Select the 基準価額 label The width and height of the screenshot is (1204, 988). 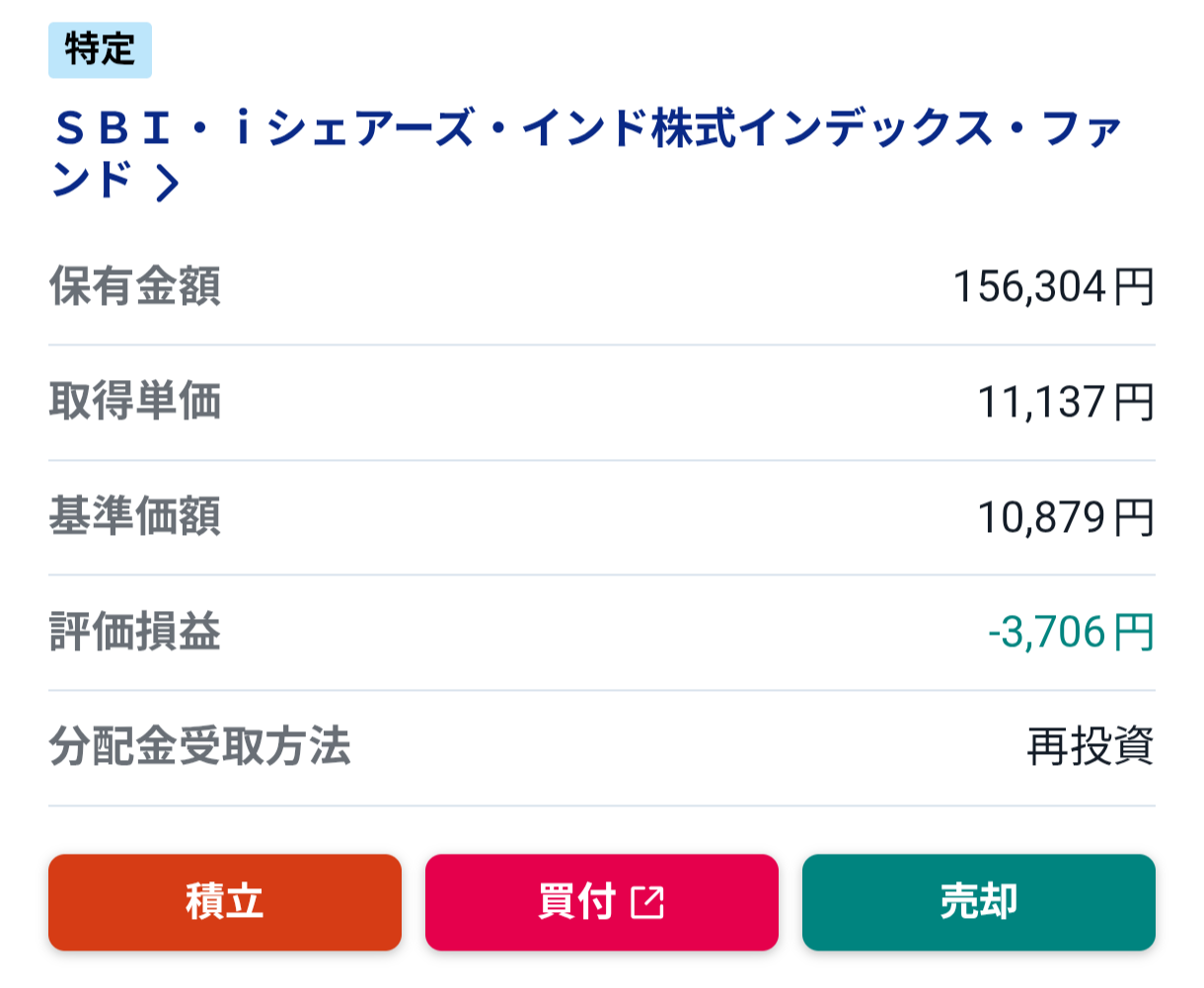[x=135, y=516]
